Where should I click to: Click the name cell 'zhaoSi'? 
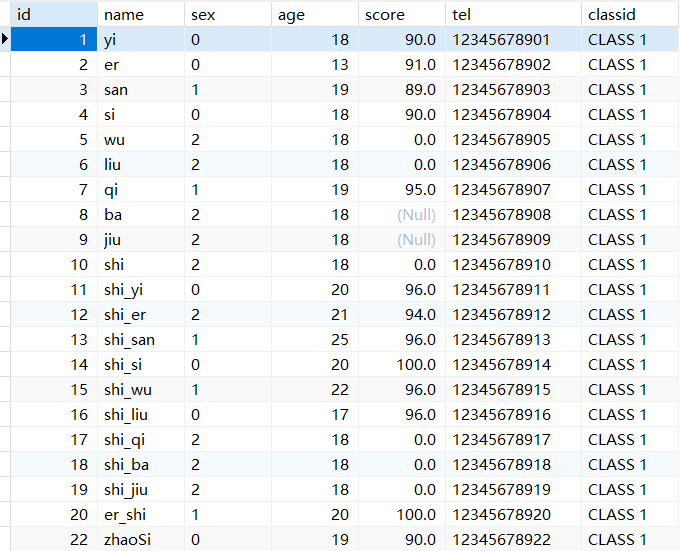click(x=141, y=540)
